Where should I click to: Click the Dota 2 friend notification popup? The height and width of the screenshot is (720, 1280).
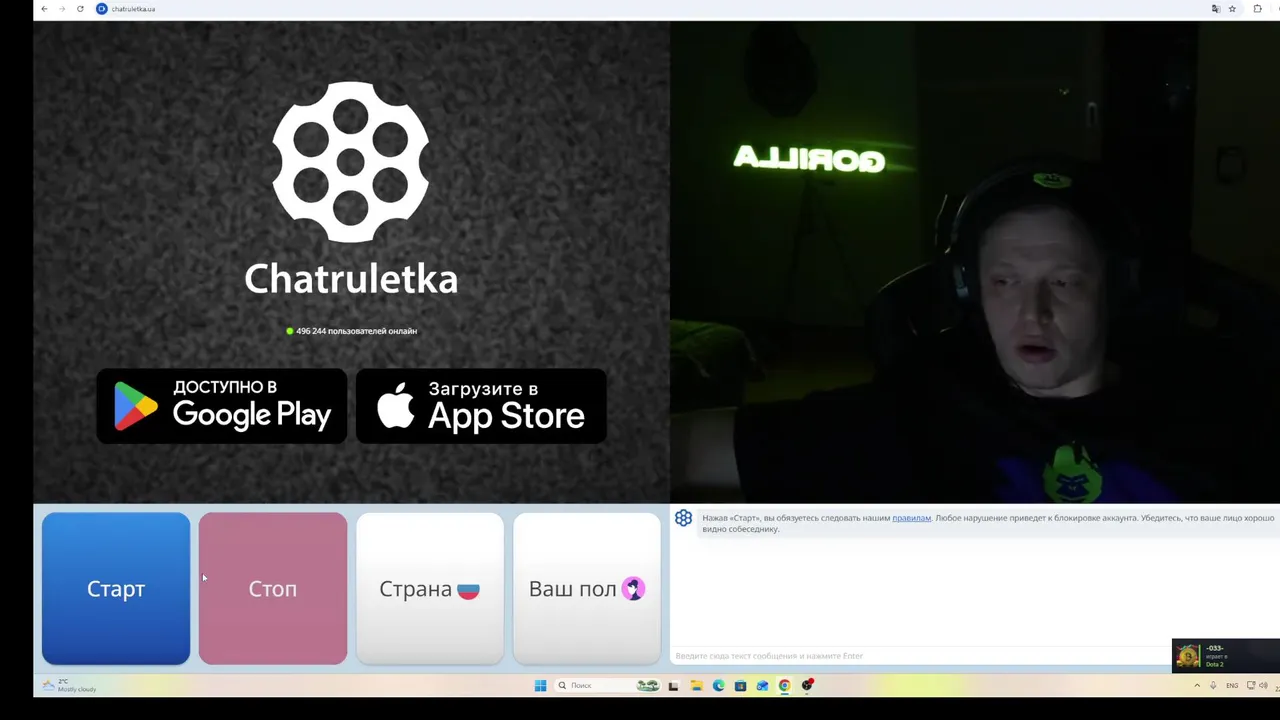coord(1226,655)
